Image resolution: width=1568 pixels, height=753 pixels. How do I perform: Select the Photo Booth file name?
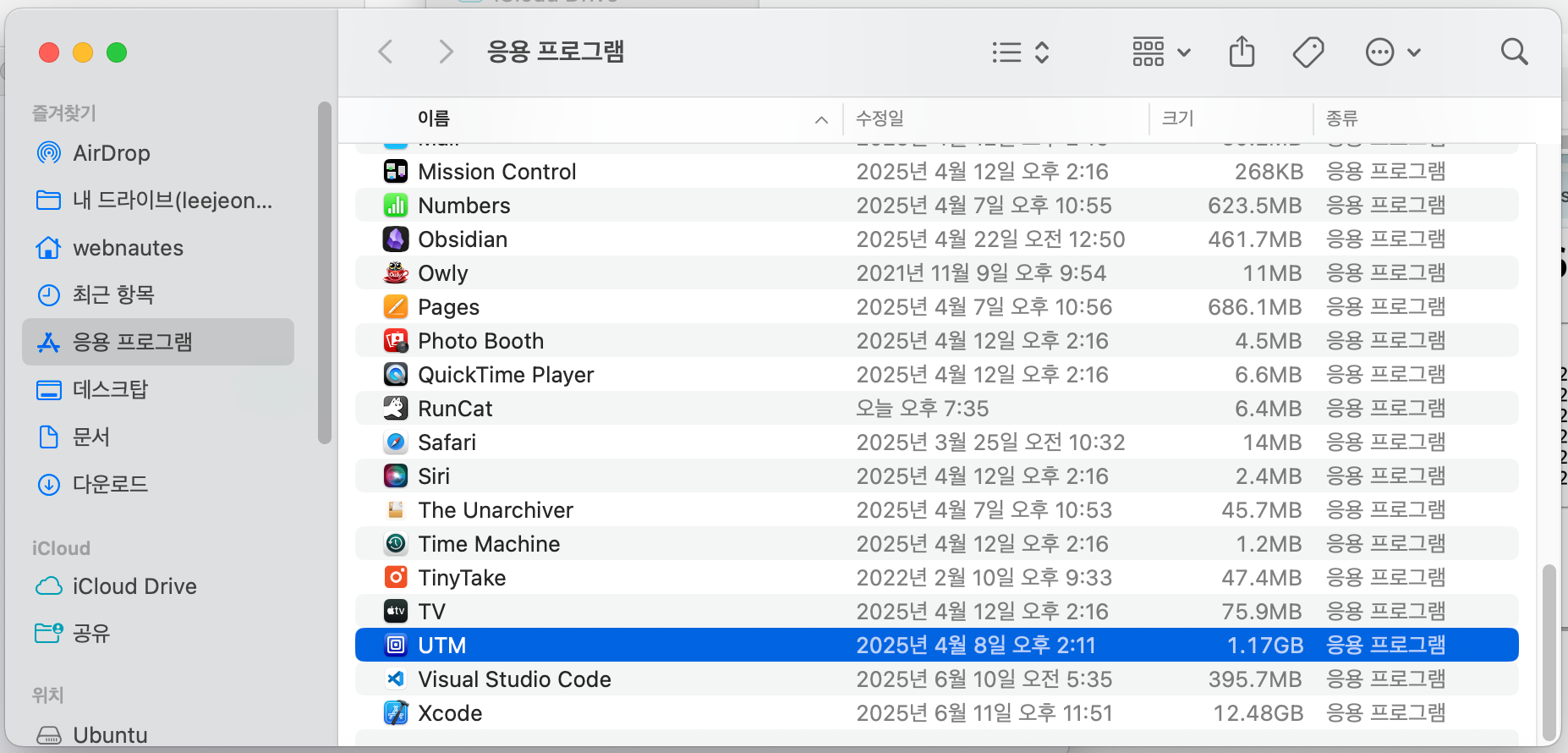480,341
